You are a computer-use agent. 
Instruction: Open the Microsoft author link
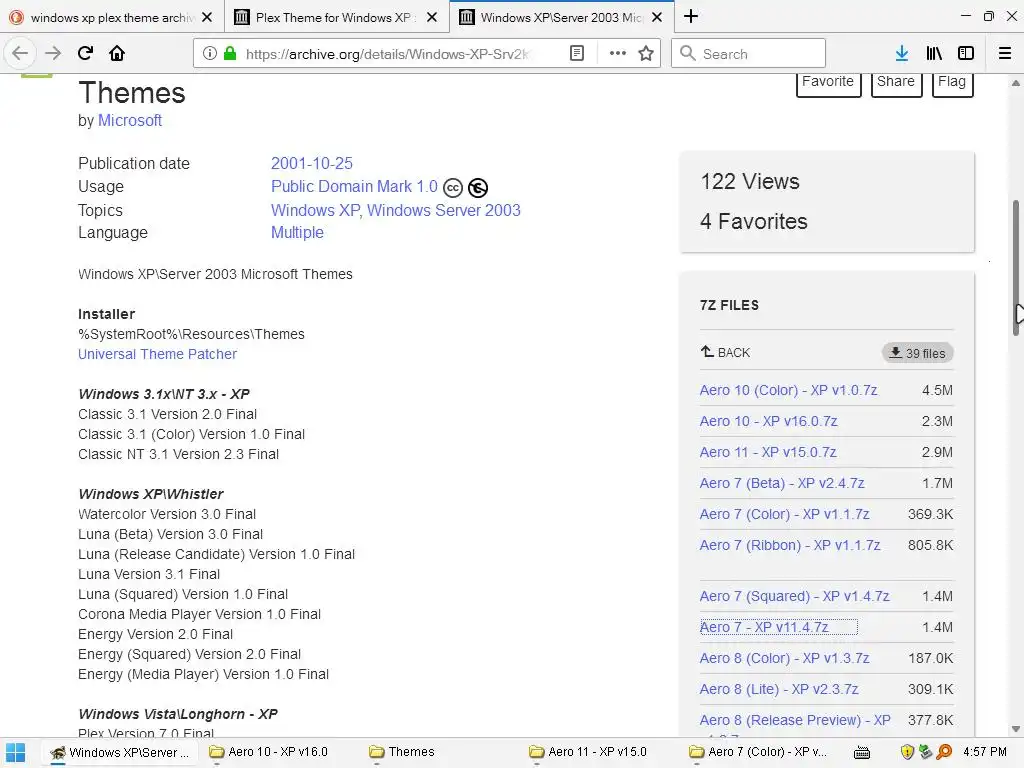[129, 121]
